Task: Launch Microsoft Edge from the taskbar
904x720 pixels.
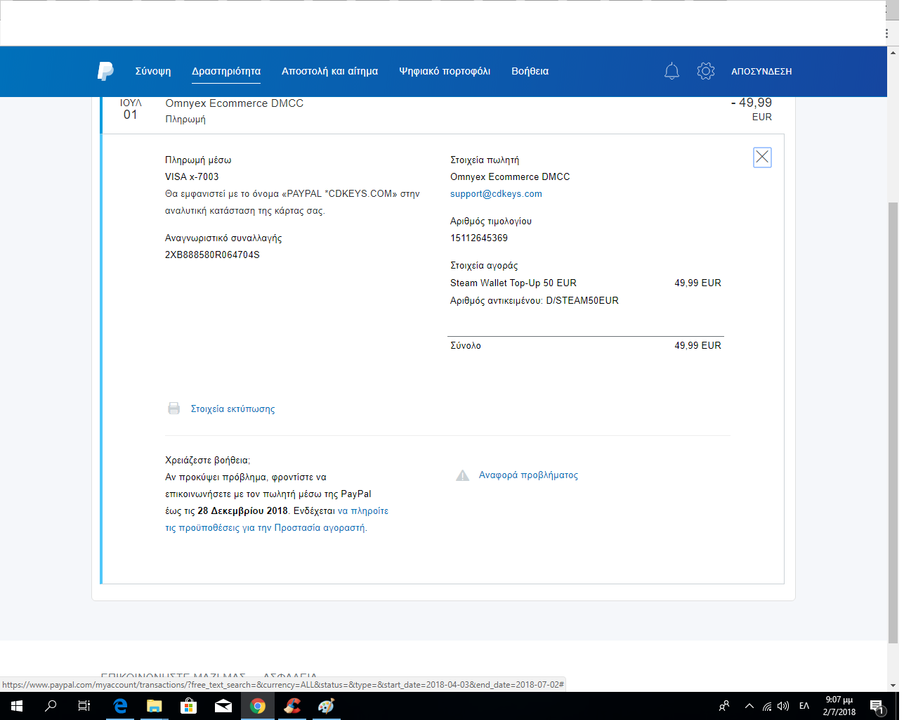Action: [120, 706]
